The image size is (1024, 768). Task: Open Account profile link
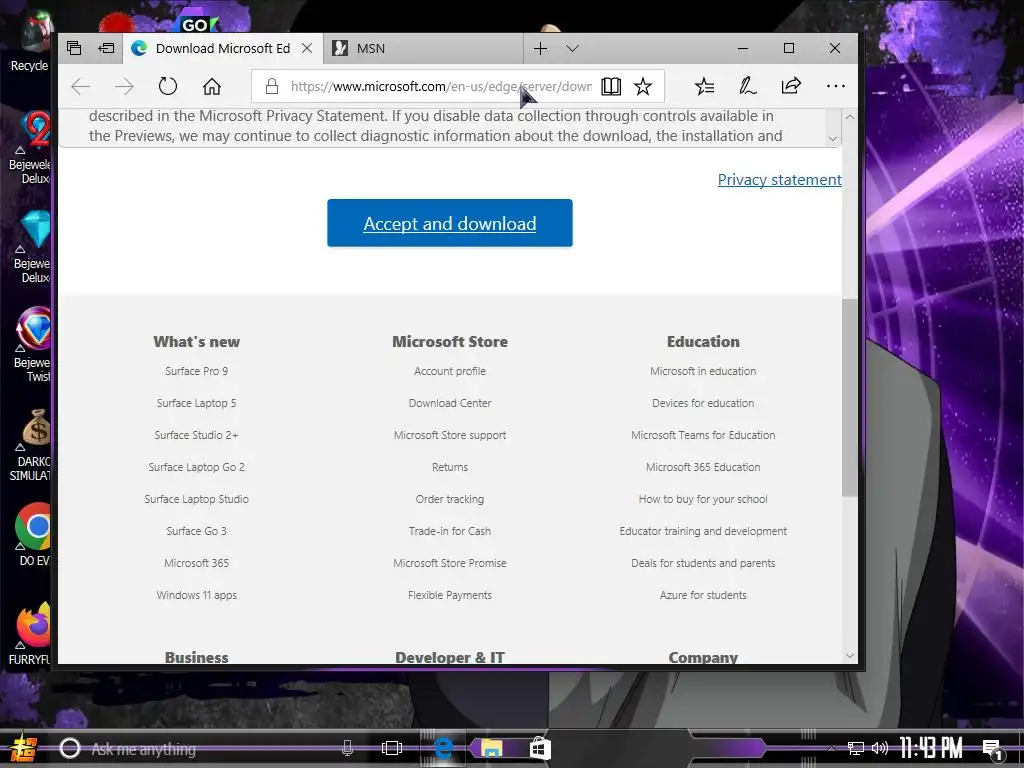click(450, 371)
